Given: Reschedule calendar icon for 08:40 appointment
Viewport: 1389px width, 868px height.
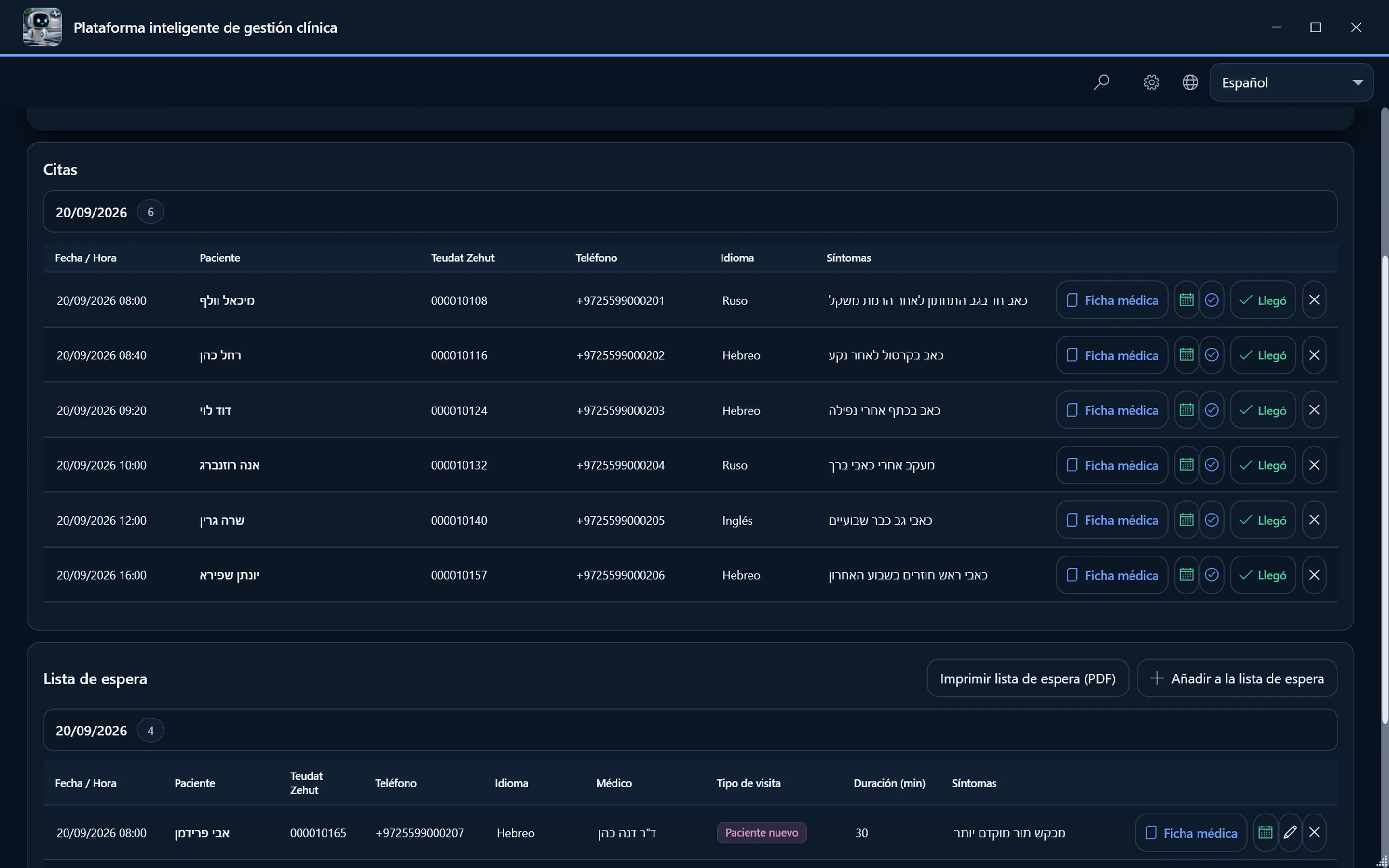Looking at the screenshot, I should click(1186, 355).
